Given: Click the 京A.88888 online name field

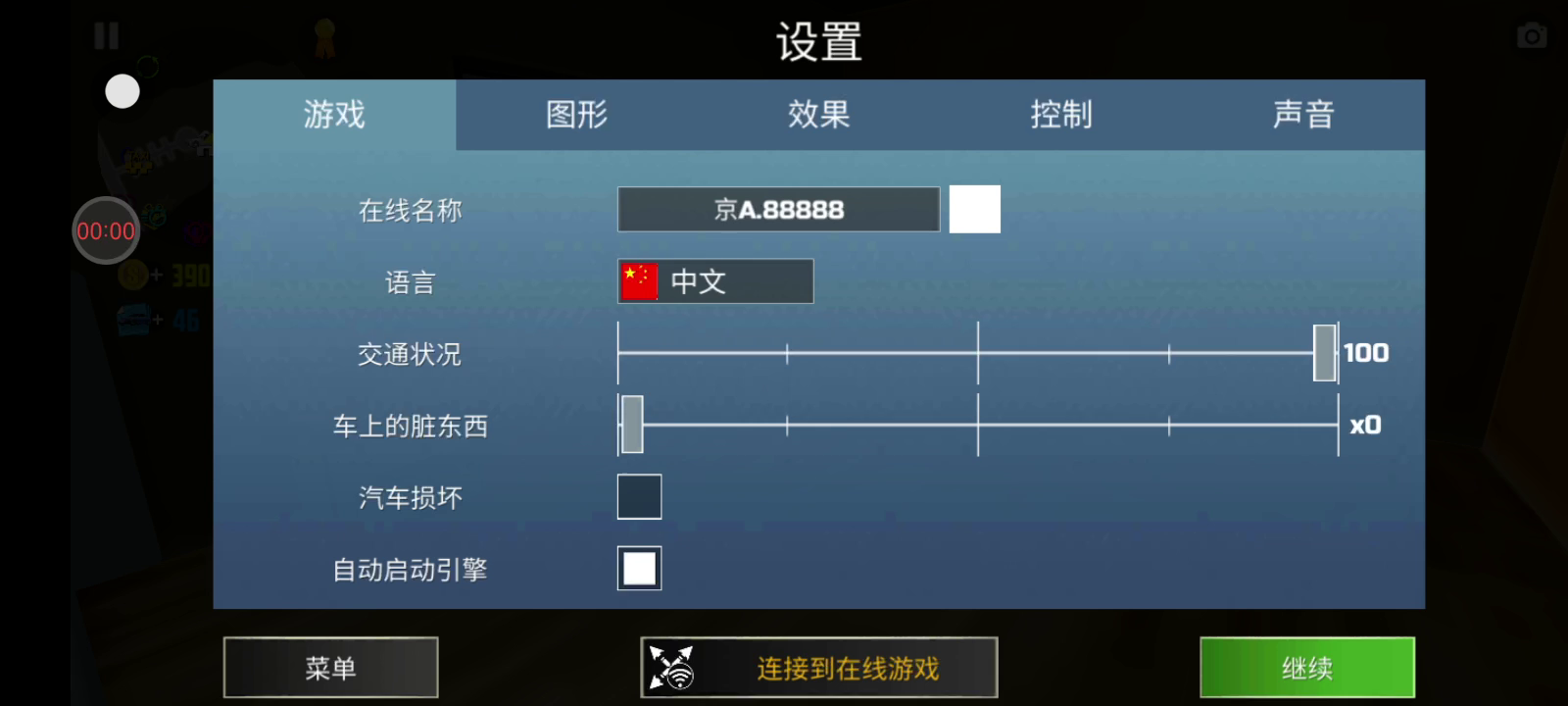Looking at the screenshot, I should [x=778, y=209].
